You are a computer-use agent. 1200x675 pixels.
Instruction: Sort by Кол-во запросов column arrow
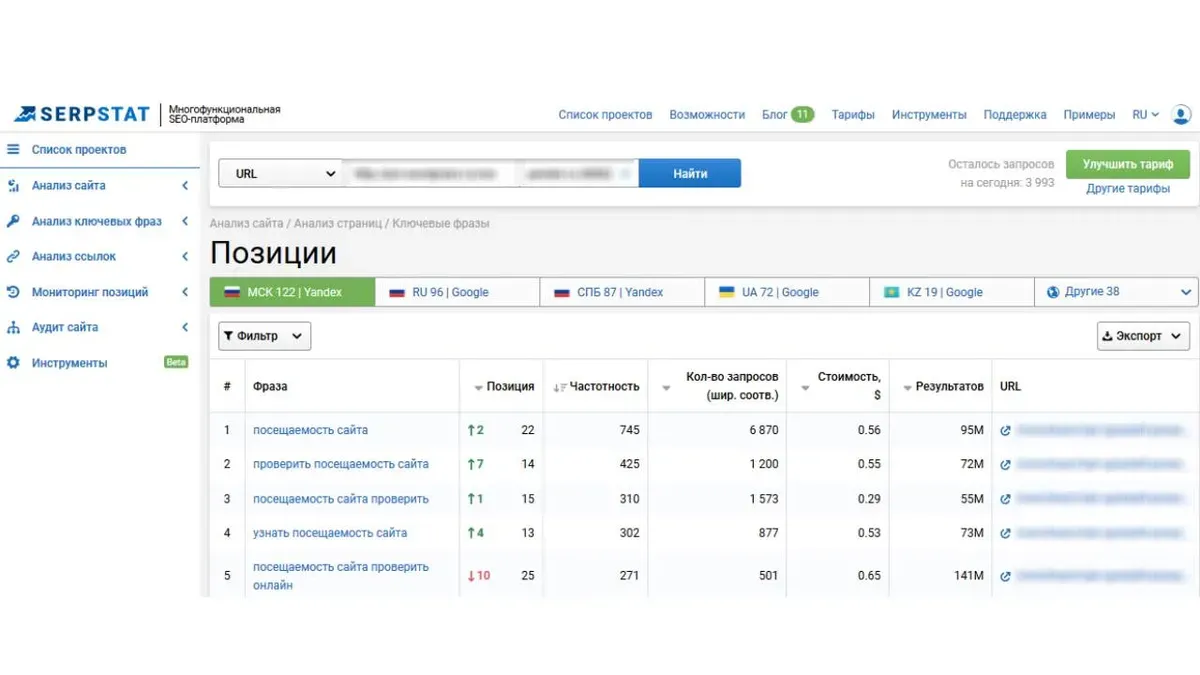click(x=666, y=387)
